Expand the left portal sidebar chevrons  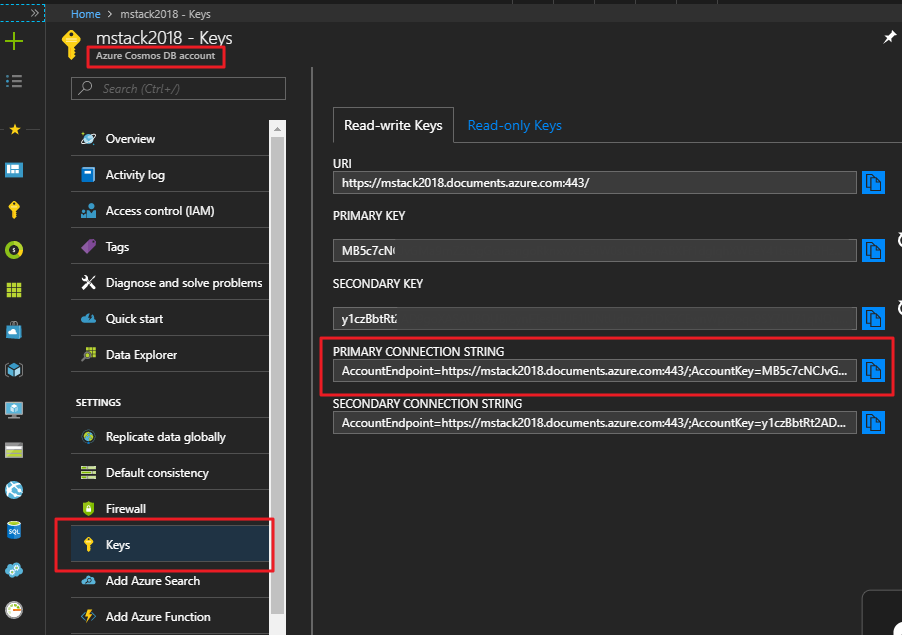pos(35,13)
